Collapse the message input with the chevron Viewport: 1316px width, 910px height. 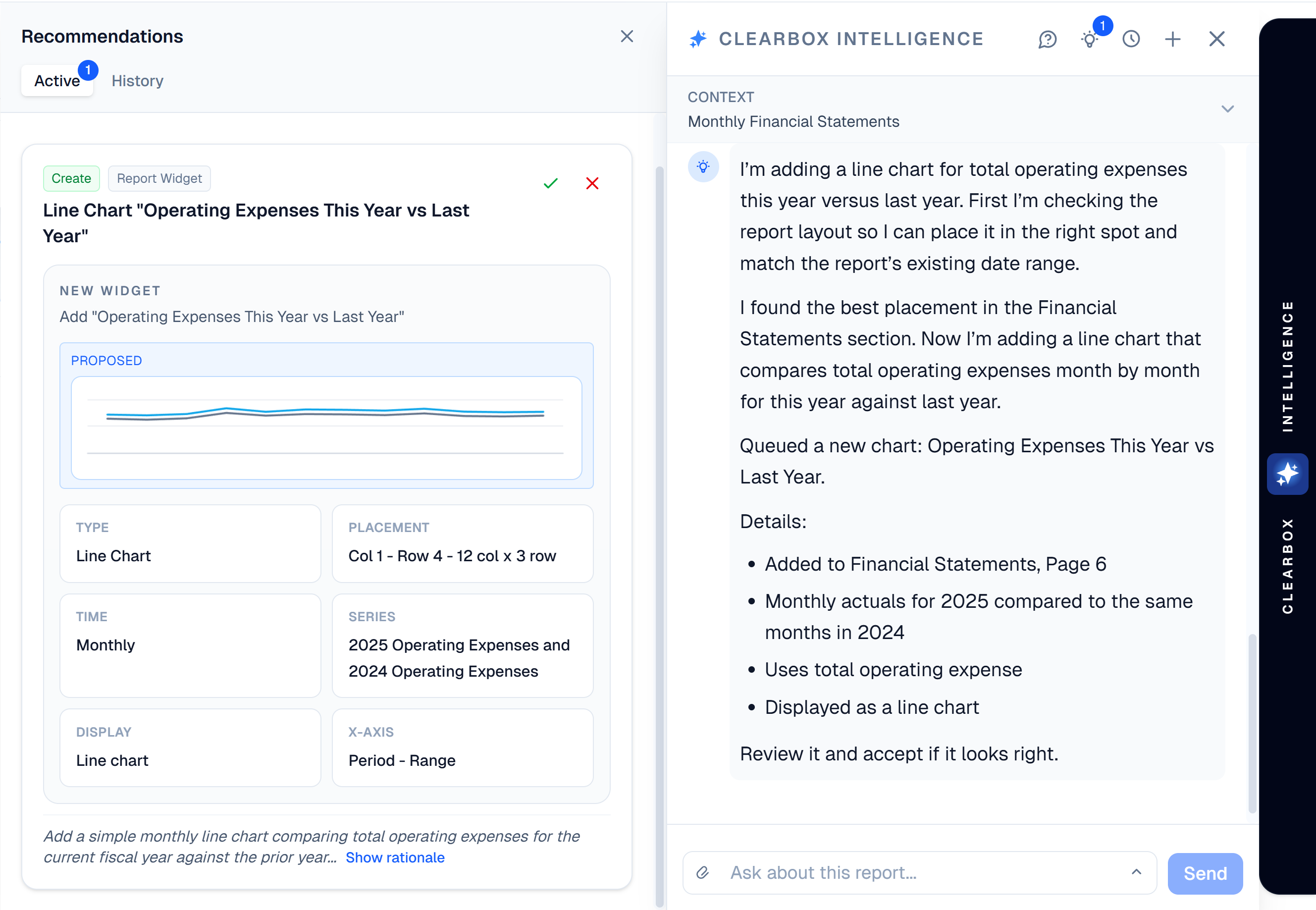click(1137, 872)
